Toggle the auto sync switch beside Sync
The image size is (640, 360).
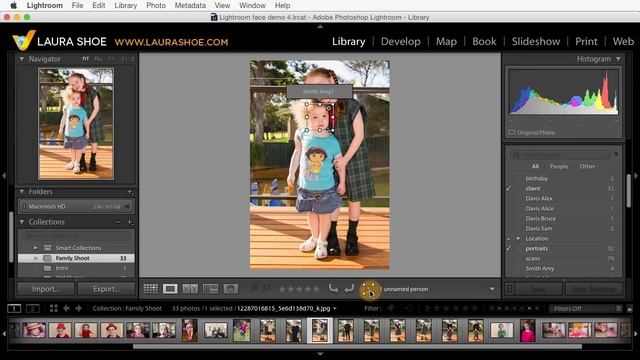(509, 289)
